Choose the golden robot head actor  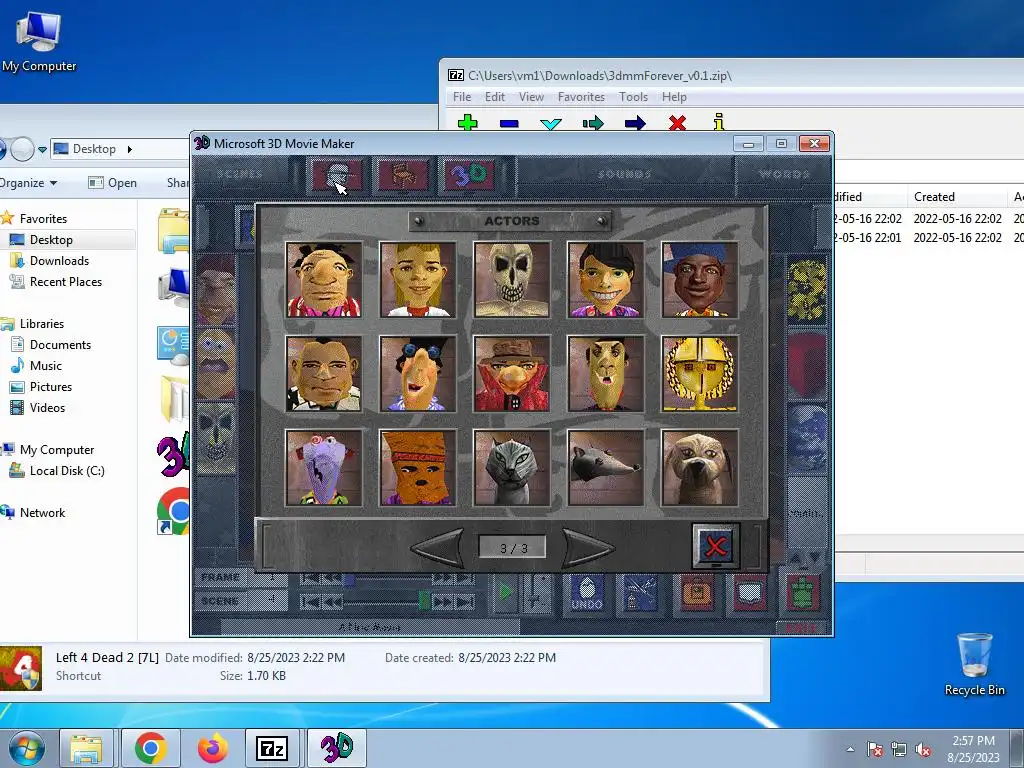pos(699,374)
